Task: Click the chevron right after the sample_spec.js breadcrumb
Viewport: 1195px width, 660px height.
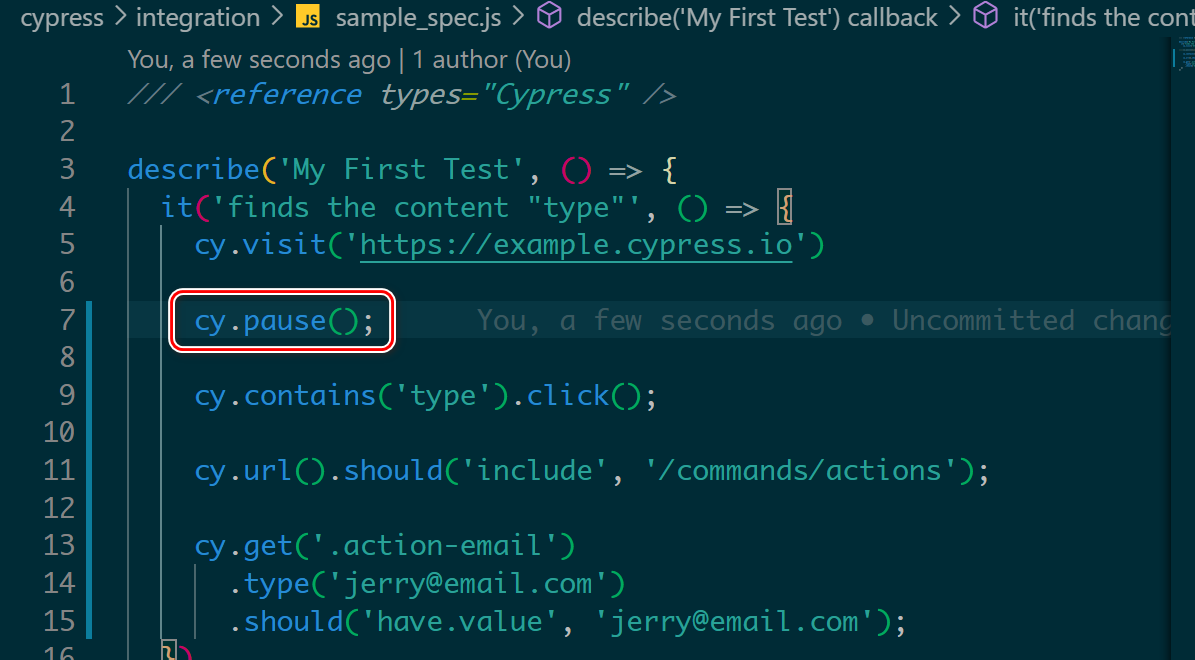Action: 519,18
